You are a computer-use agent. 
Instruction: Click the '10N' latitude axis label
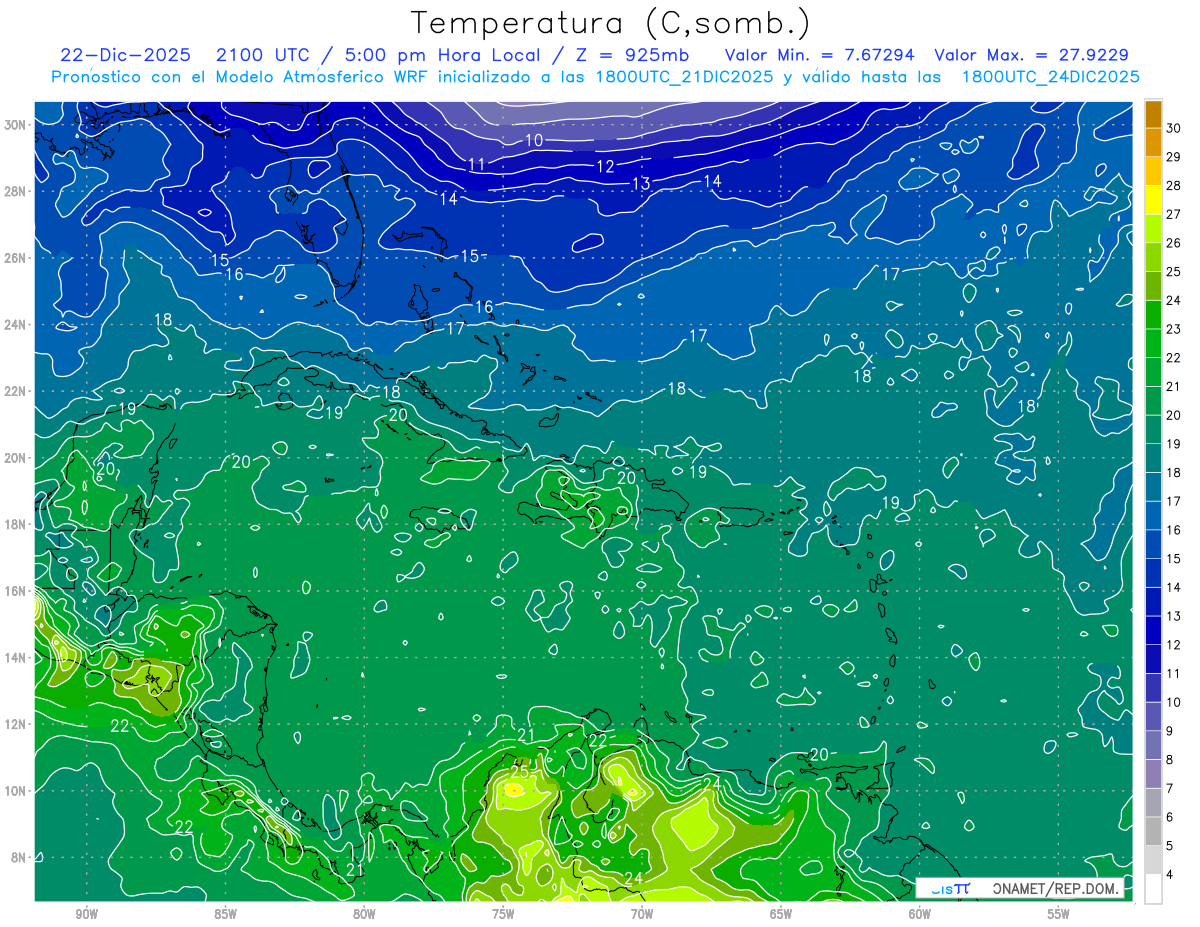click(x=17, y=791)
